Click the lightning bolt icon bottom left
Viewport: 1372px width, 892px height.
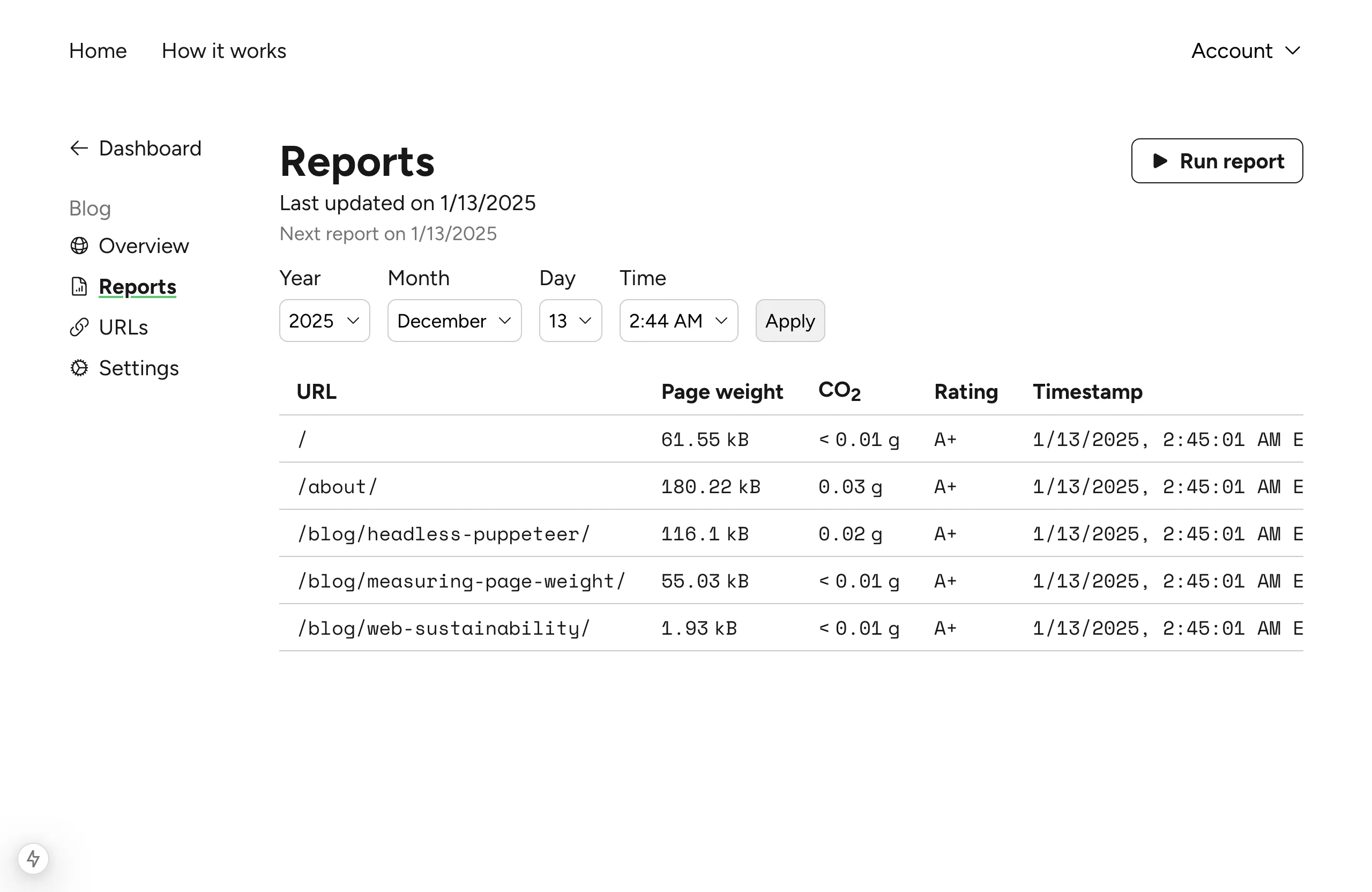[34, 859]
